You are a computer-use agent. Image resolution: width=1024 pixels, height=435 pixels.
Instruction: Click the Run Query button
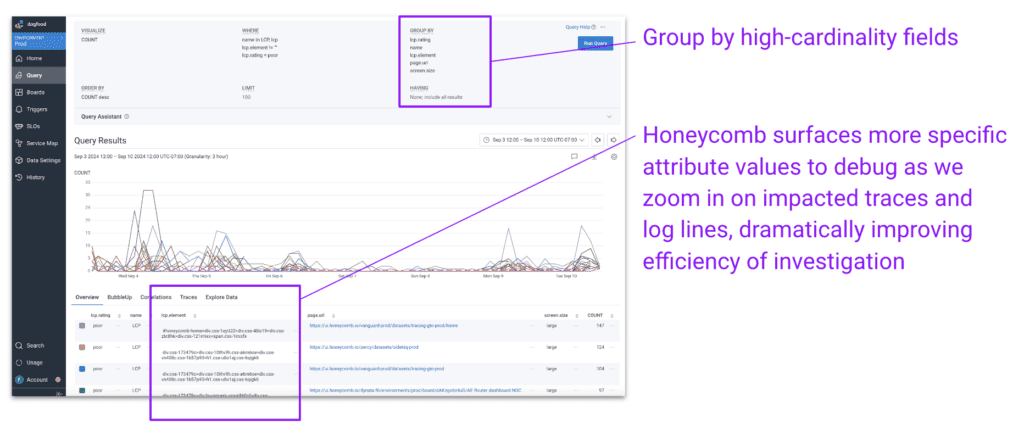click(595, 43)
